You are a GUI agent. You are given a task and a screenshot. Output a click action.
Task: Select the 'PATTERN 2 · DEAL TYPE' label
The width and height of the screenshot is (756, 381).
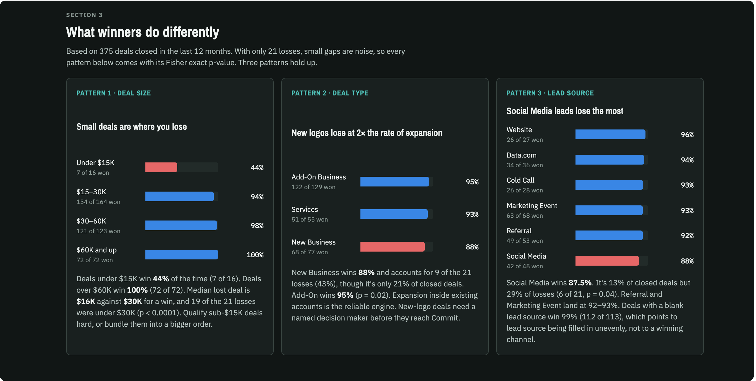[330, 93]
